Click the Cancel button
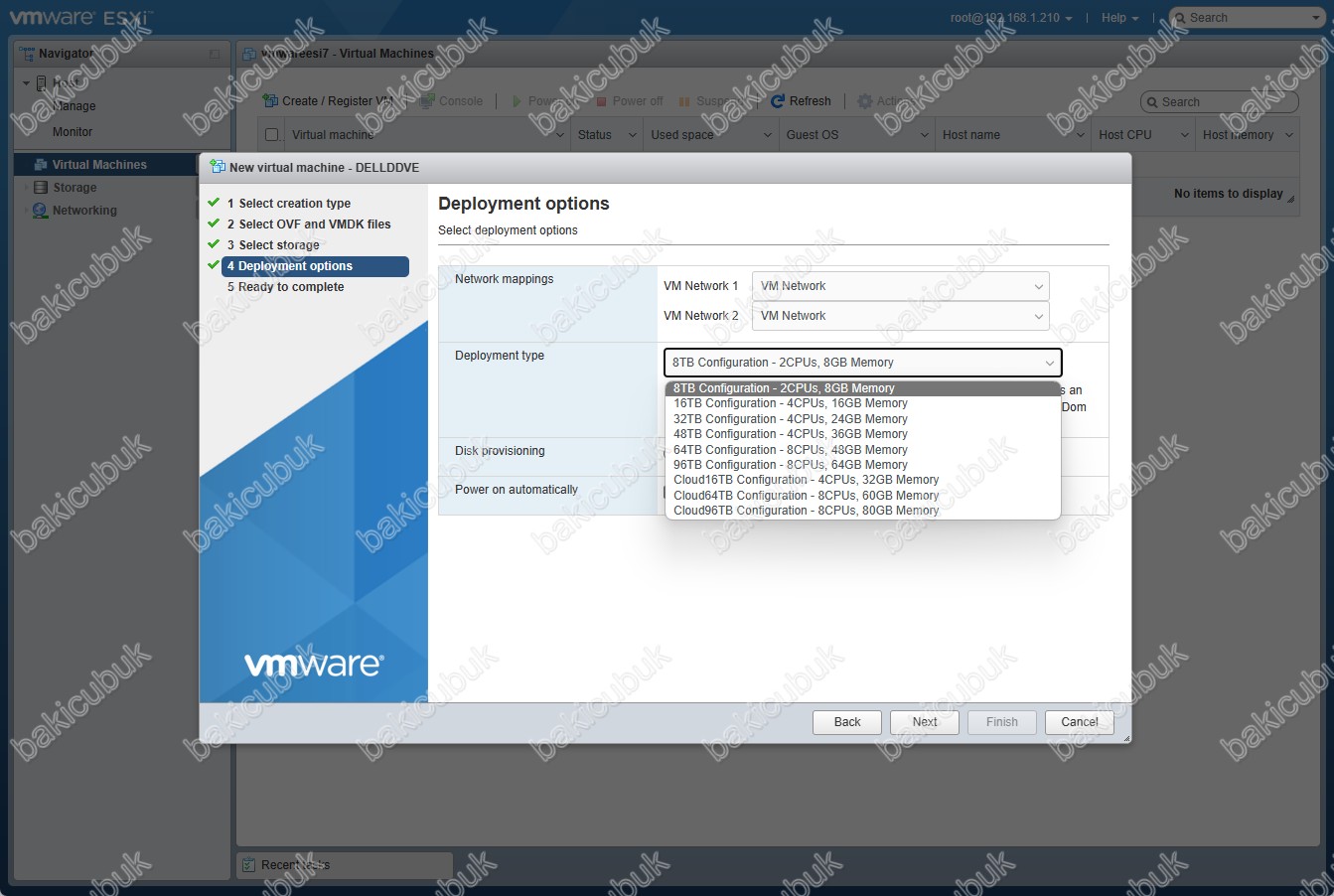 [1080, 722]
